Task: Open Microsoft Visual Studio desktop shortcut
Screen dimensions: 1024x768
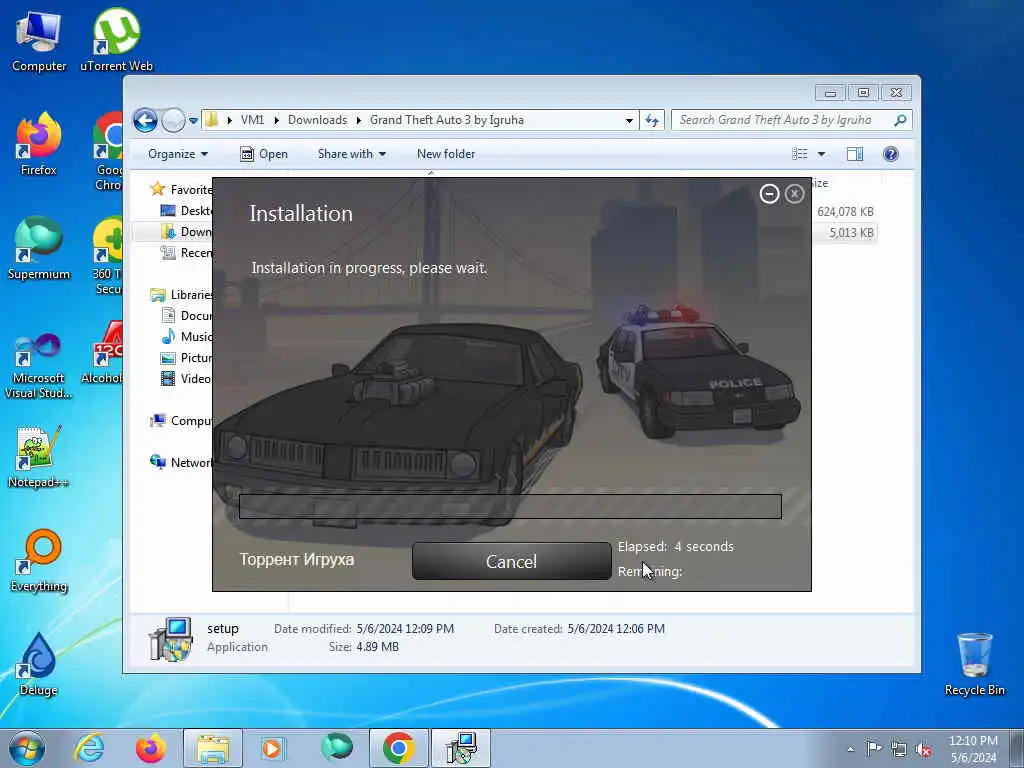Action: 39,366
